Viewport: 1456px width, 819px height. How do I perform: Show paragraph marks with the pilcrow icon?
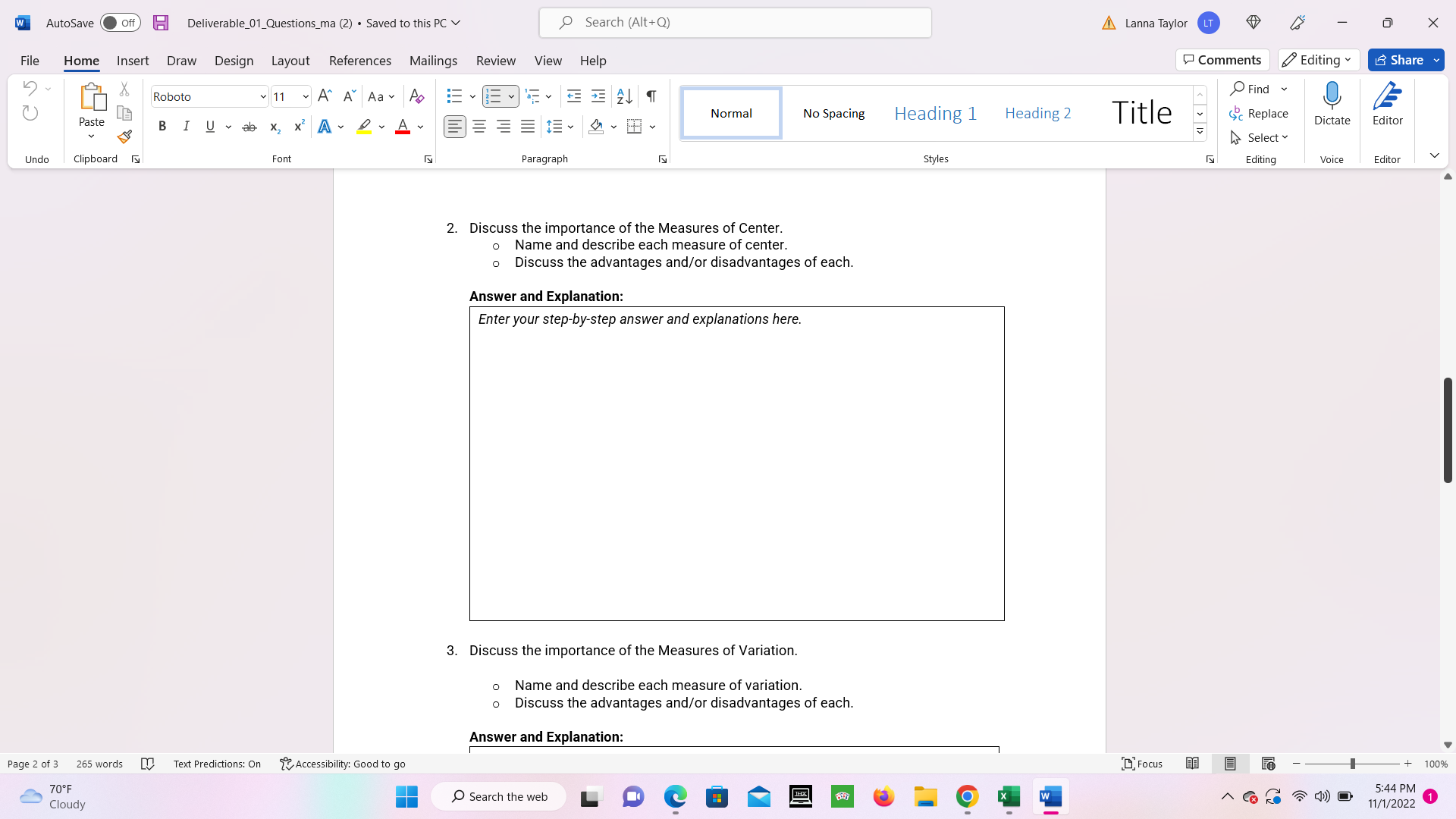point(651,96)
